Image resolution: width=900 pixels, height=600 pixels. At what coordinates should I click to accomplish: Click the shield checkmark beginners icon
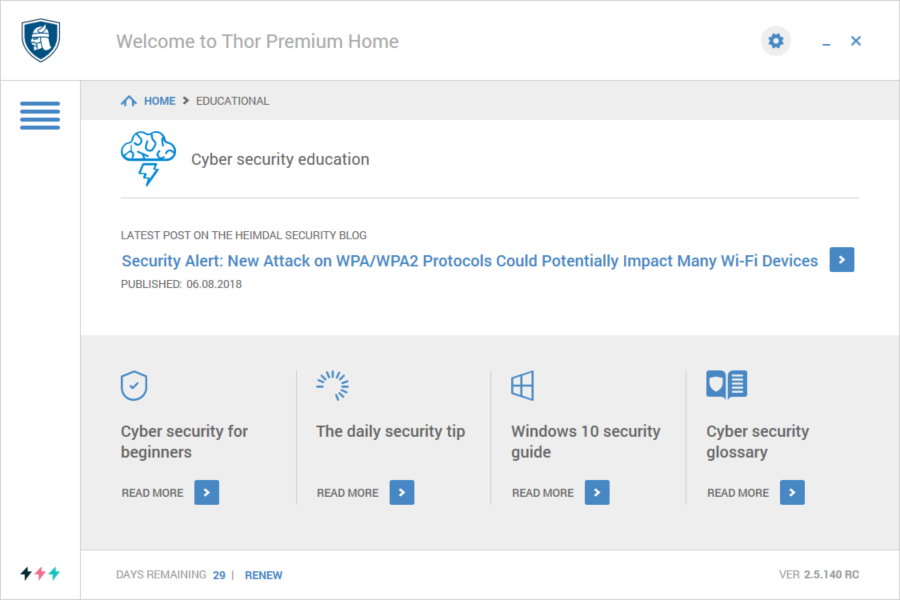click(x=134, y=385)
